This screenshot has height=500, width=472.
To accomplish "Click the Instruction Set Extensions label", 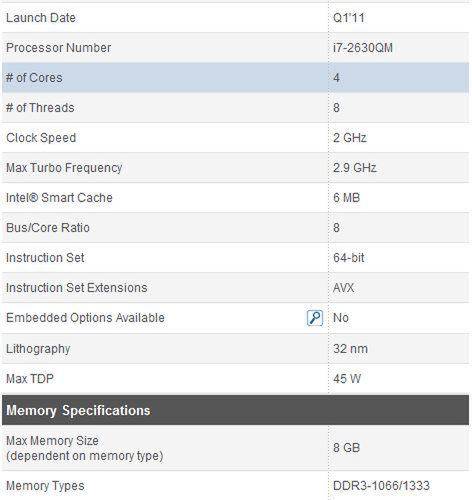I will [76, 288].
